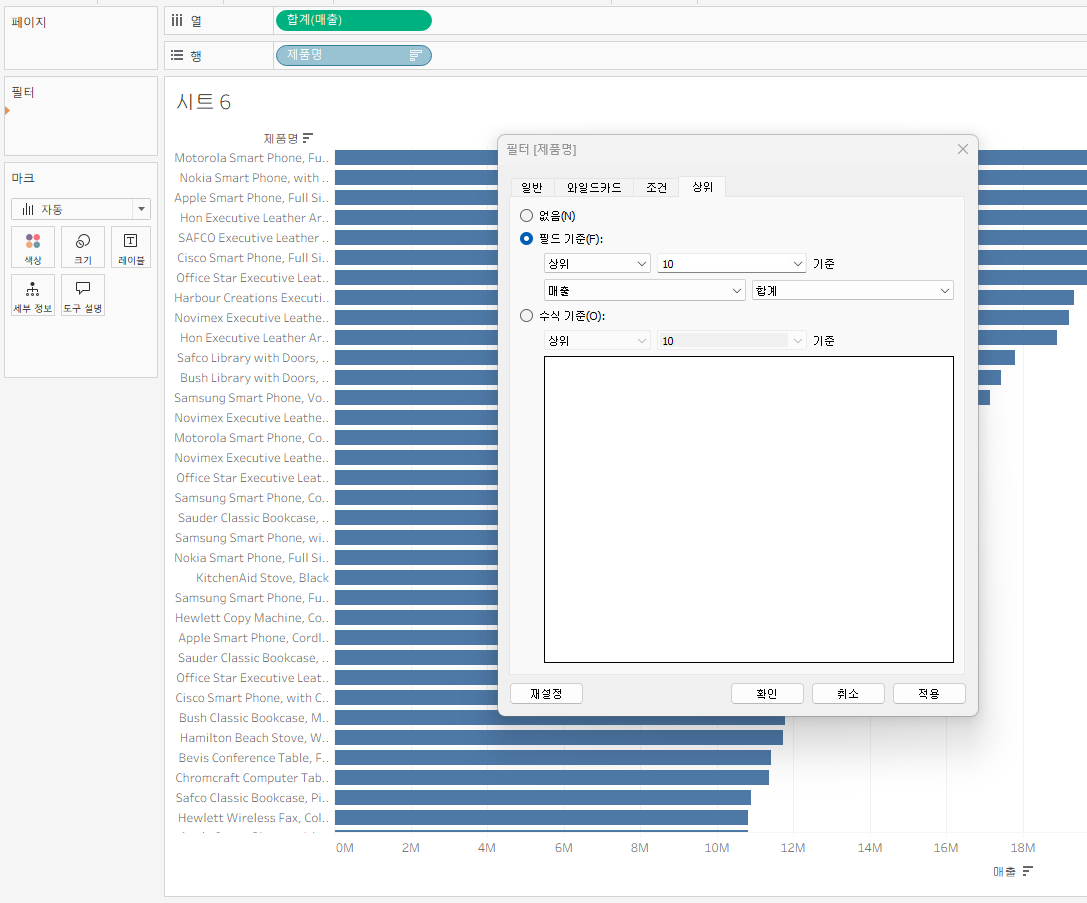Image resolution: width=1087 pixels, height=903 pixels.
Task: Select the Bush Library with Doors label
Action: [254, 378]
